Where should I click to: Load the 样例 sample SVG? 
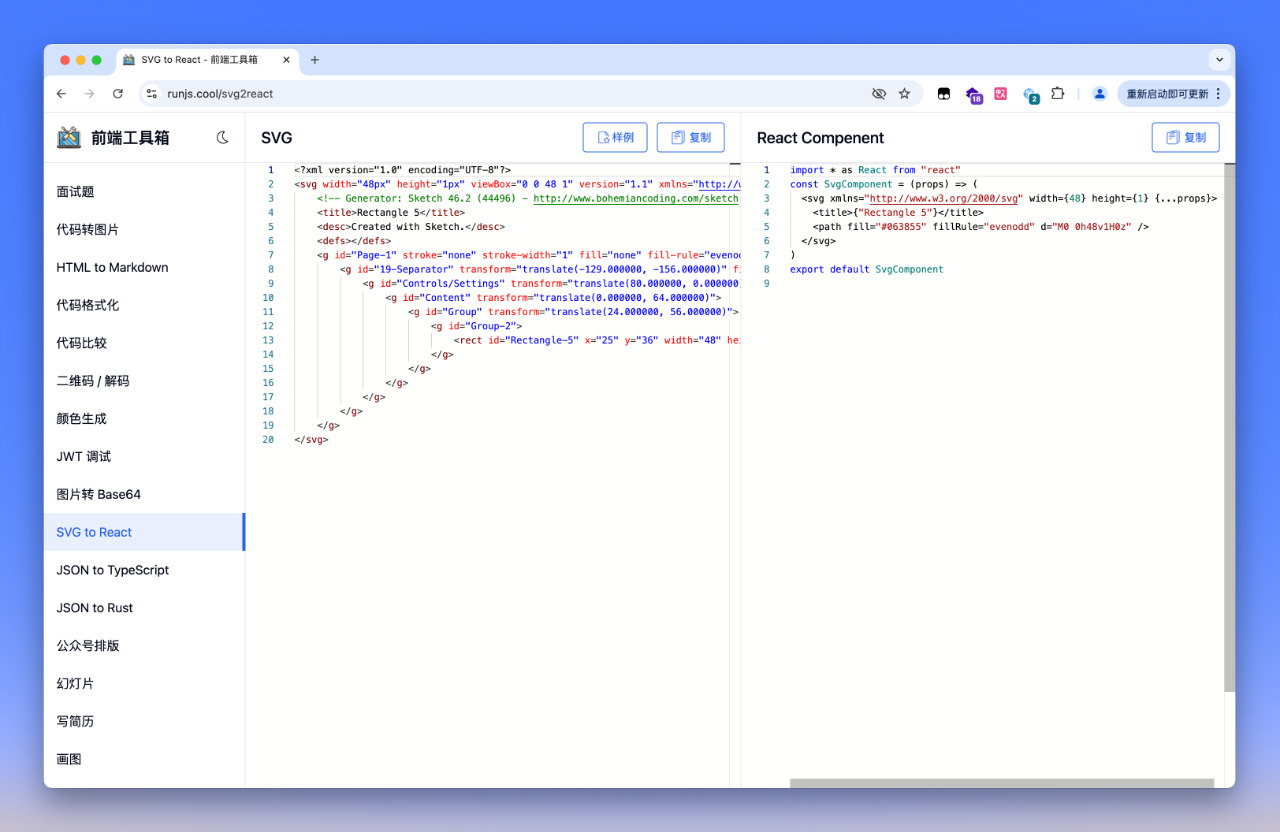(x=615, y=137)
